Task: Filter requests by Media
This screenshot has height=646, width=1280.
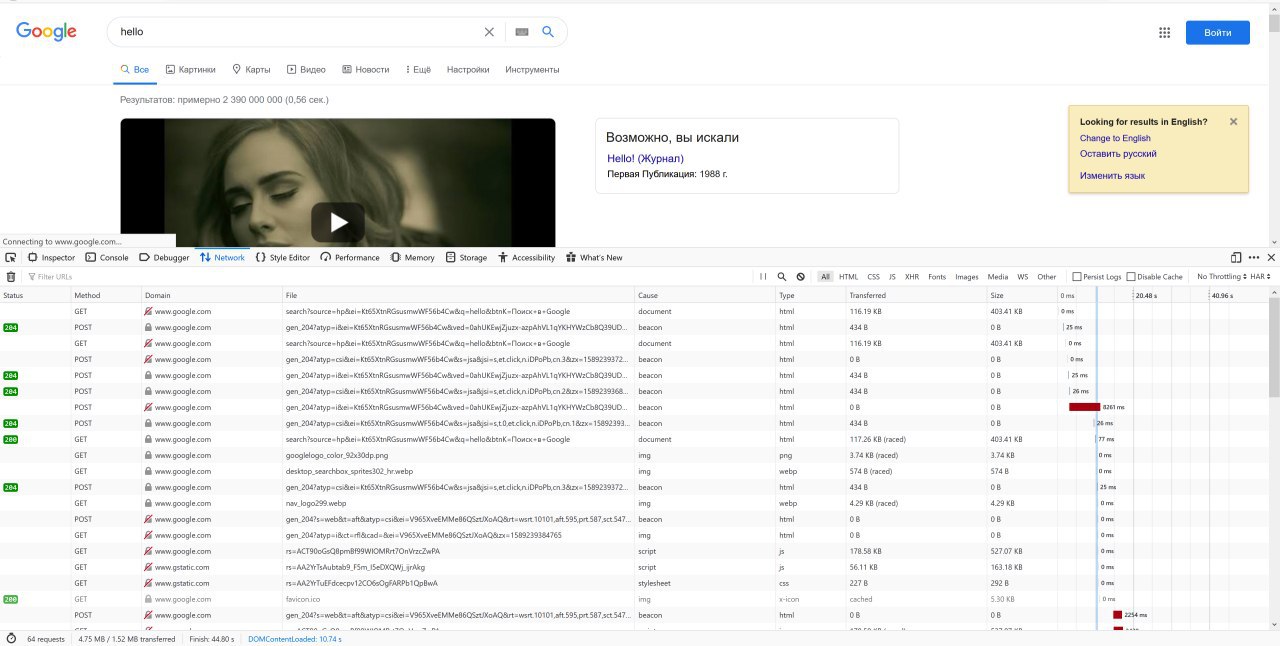Action: 998,277
